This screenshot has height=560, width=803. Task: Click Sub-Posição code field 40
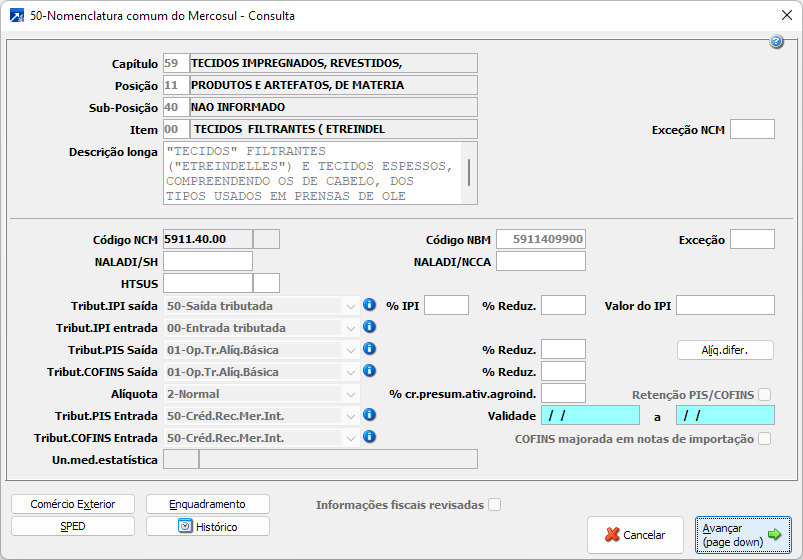tap(176, 107)
